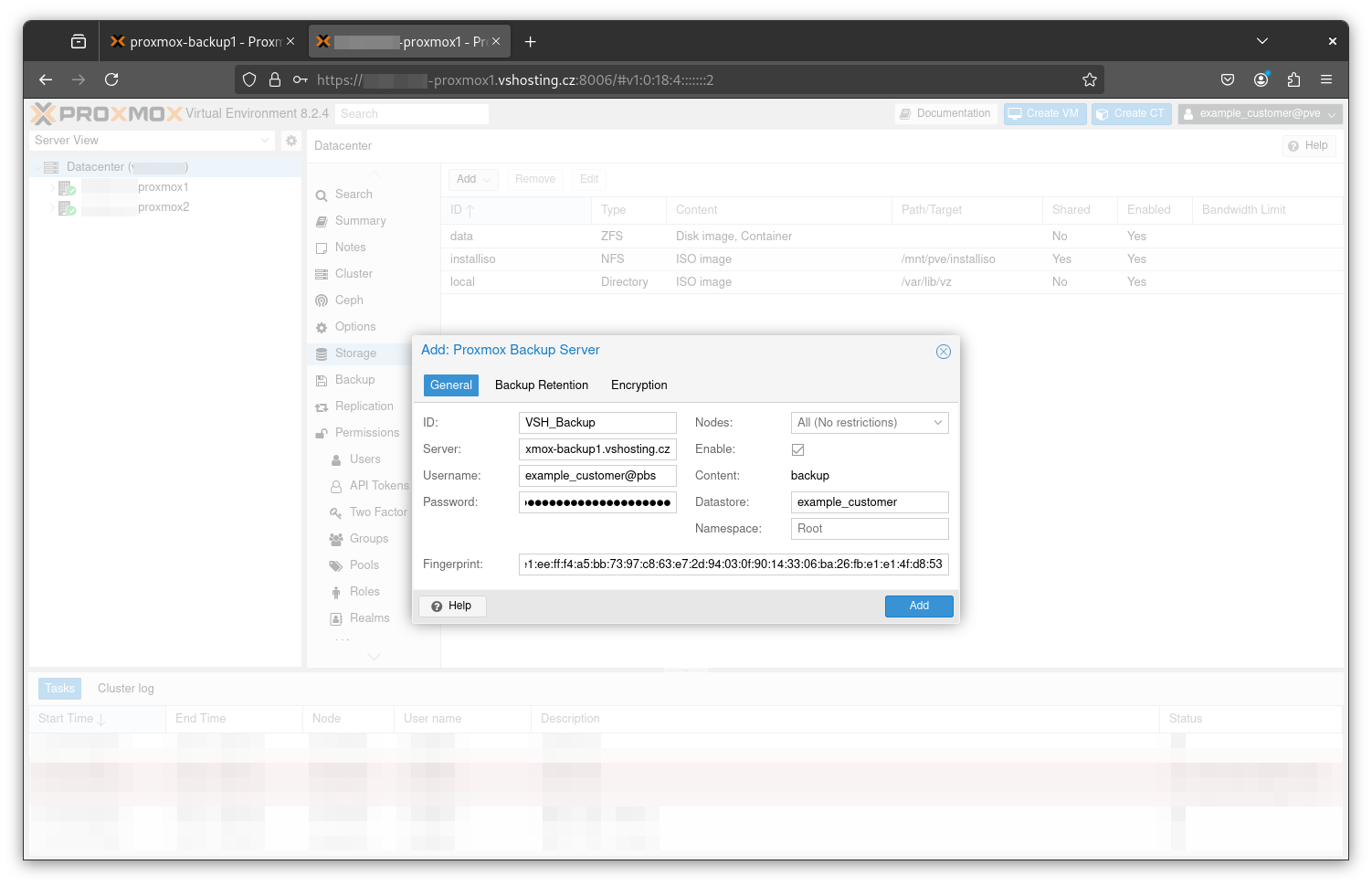This screenshot has width=1372, height=886.
Task: Open the Server View dropdown
Action: (x=152, y=141)
